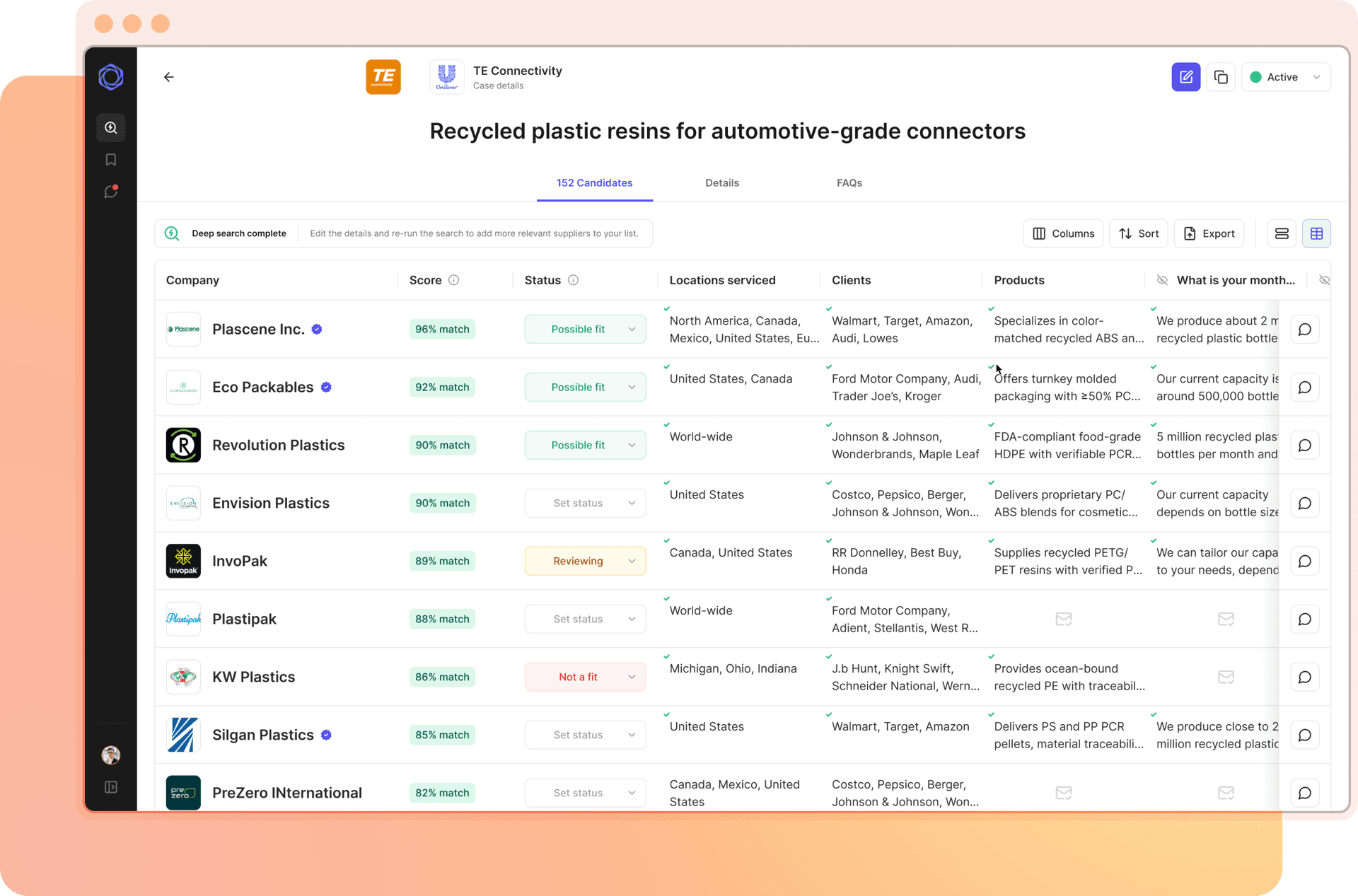
Task: Click the Company column header
Action: click(192, 280)
